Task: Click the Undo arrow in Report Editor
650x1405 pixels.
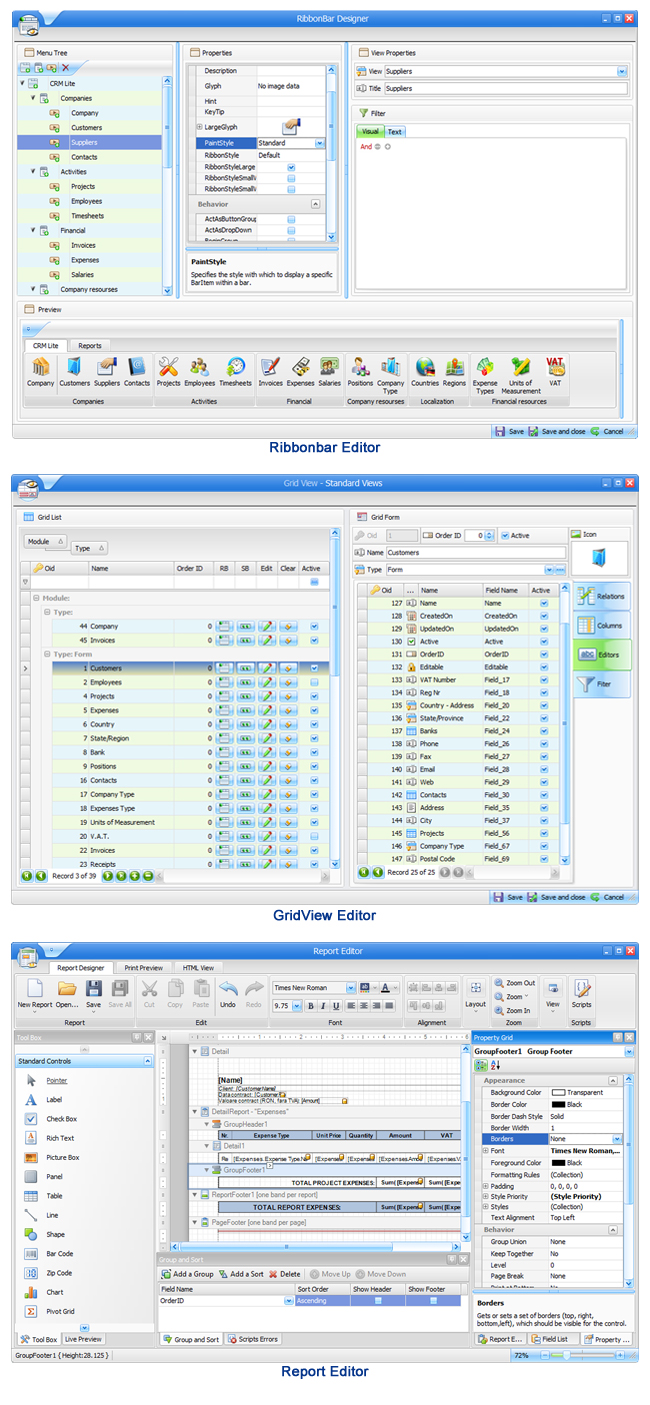Action: (228, 992)
